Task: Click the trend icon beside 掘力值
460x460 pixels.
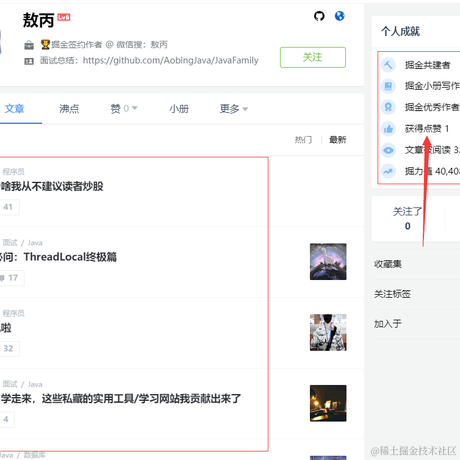Action: [x=388, y=171]
